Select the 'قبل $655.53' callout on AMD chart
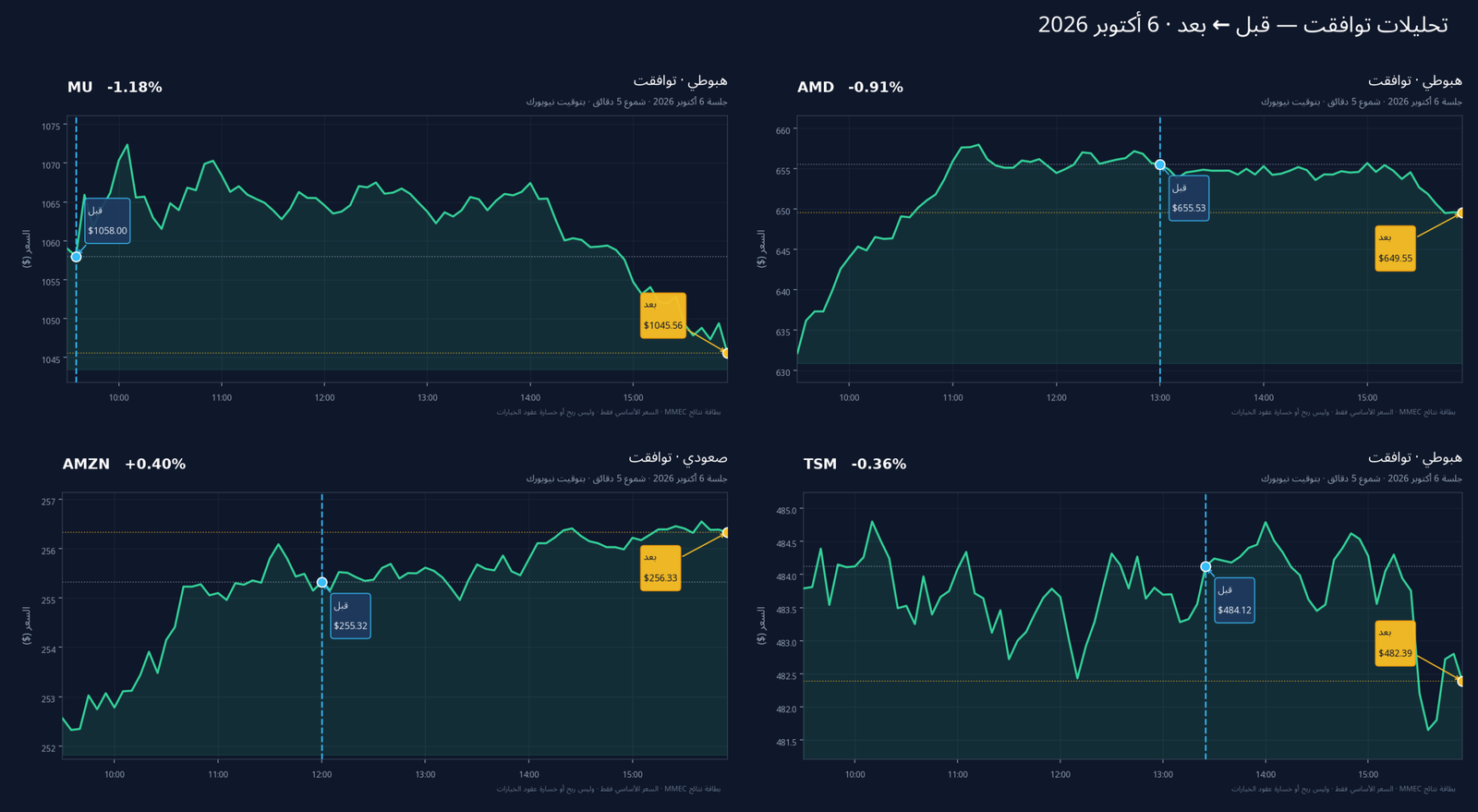Image resolution: width=1478 pixels, height=812 pixels. [x=1189, y=199]
